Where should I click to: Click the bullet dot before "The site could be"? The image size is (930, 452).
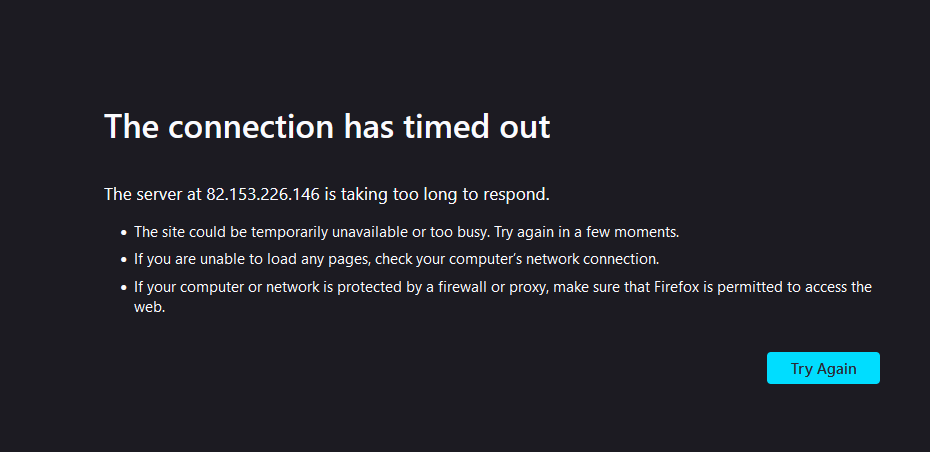click(124, 232)
